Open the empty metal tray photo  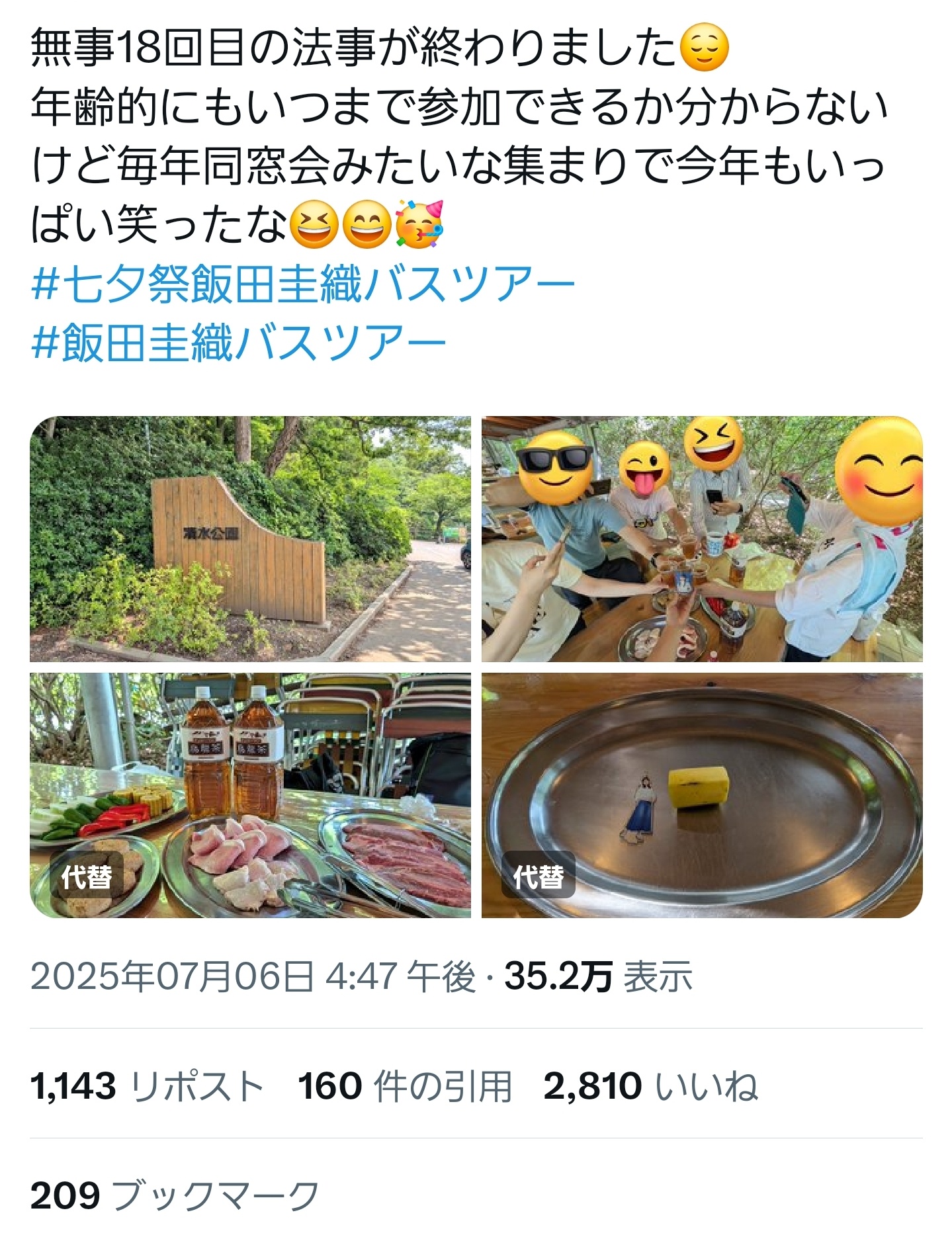(702, 795)
